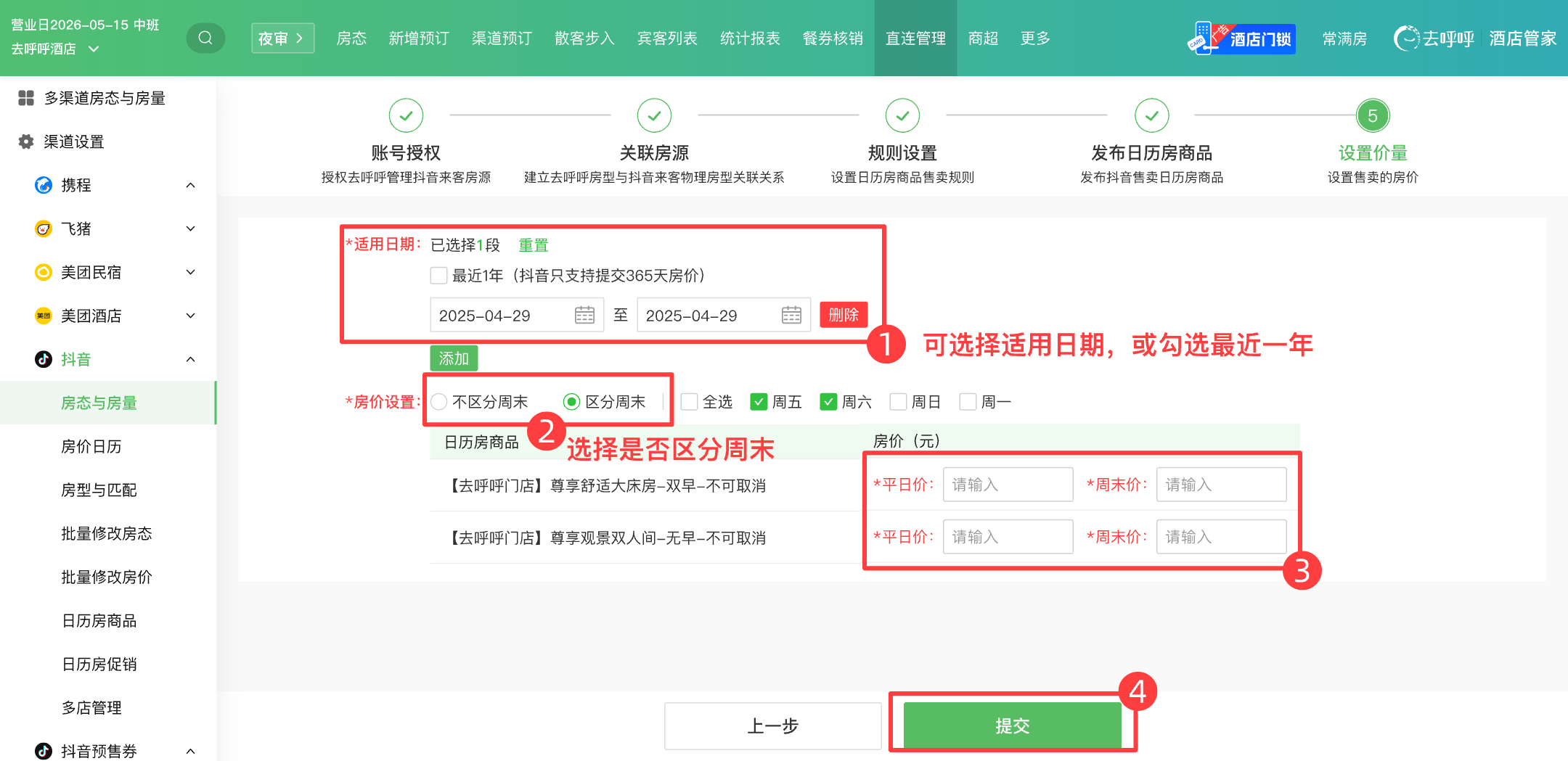Tick the 全选 checkbox
The image size is (1568, 761).
pos(690,402)
